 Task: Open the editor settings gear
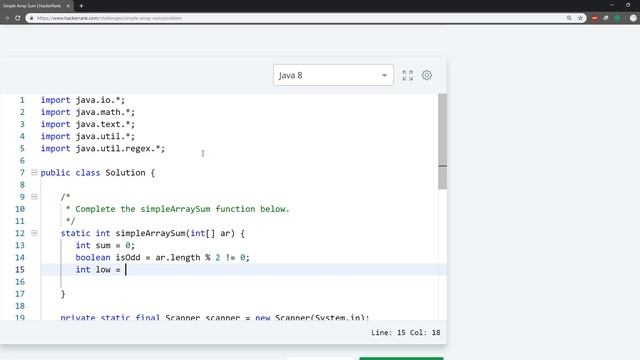(427, 75)
